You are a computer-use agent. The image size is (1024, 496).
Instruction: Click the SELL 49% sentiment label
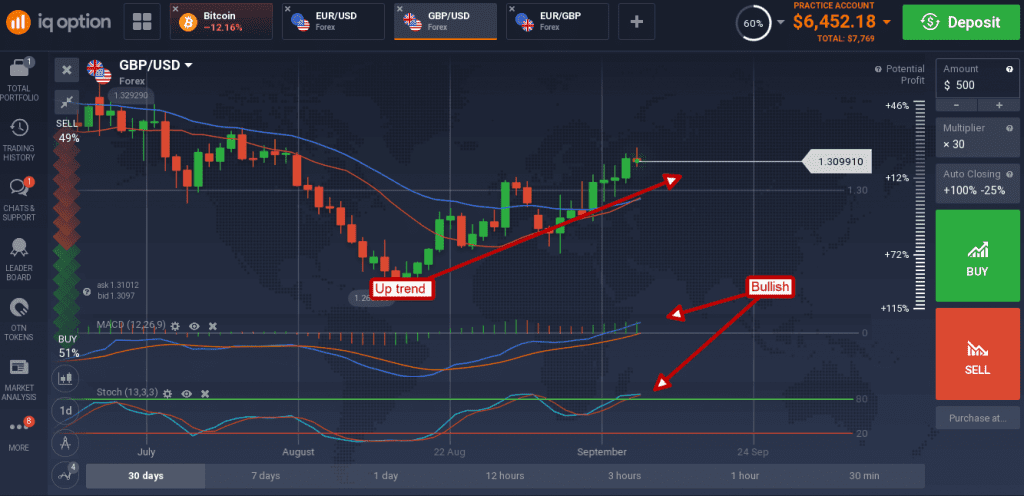67,131
